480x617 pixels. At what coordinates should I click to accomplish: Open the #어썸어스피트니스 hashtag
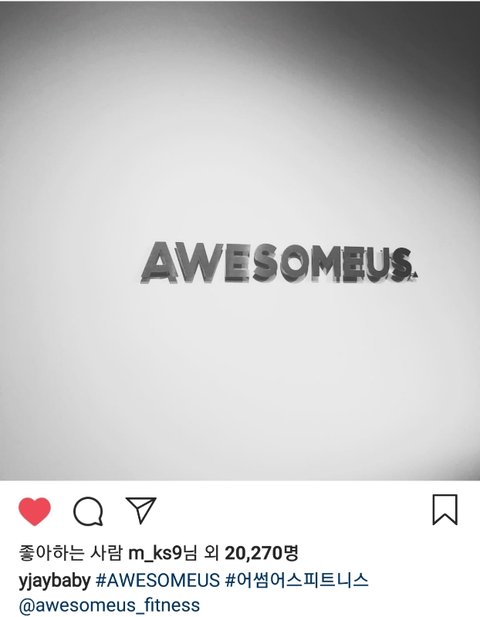pos(297,580)
